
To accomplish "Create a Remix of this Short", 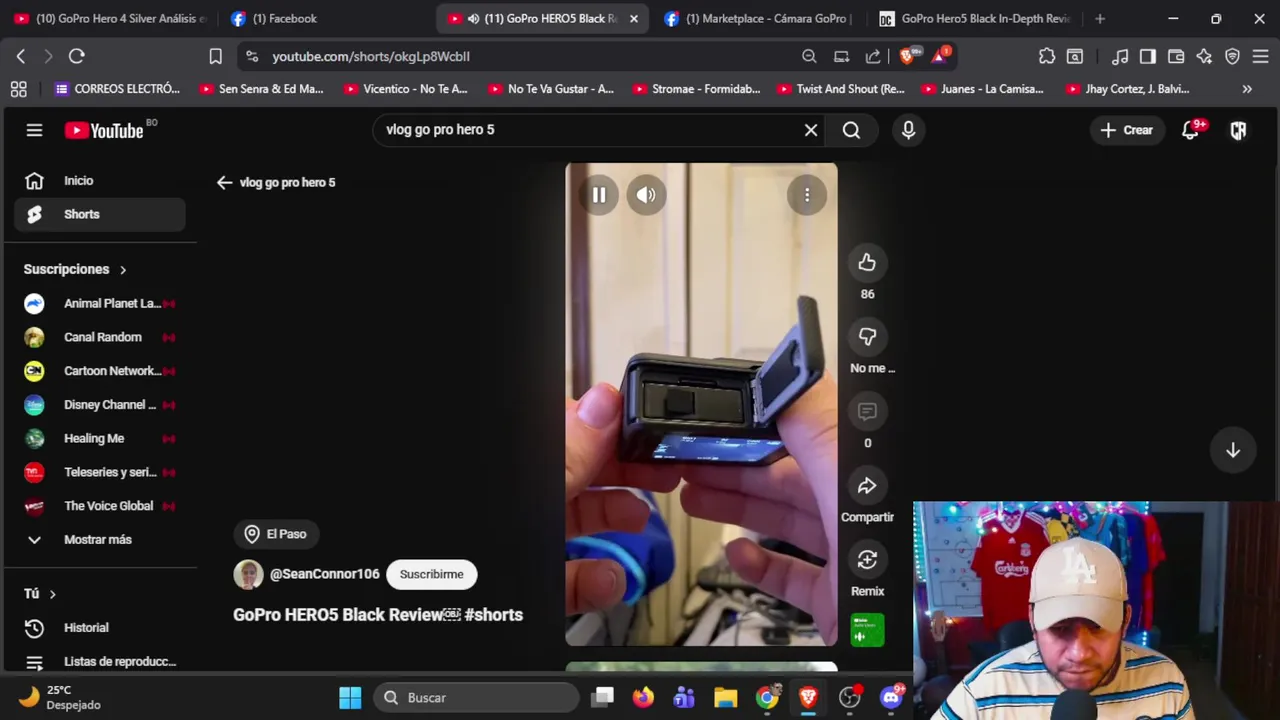I will pos(867,560).
